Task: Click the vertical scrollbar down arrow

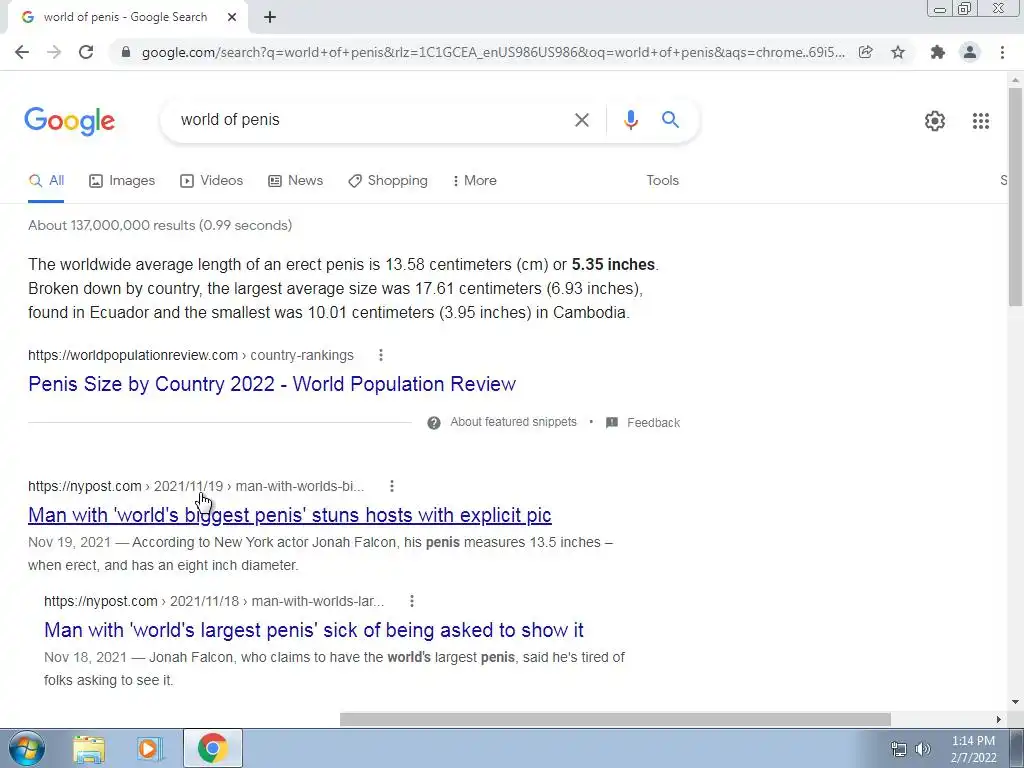Action: 1015,702
